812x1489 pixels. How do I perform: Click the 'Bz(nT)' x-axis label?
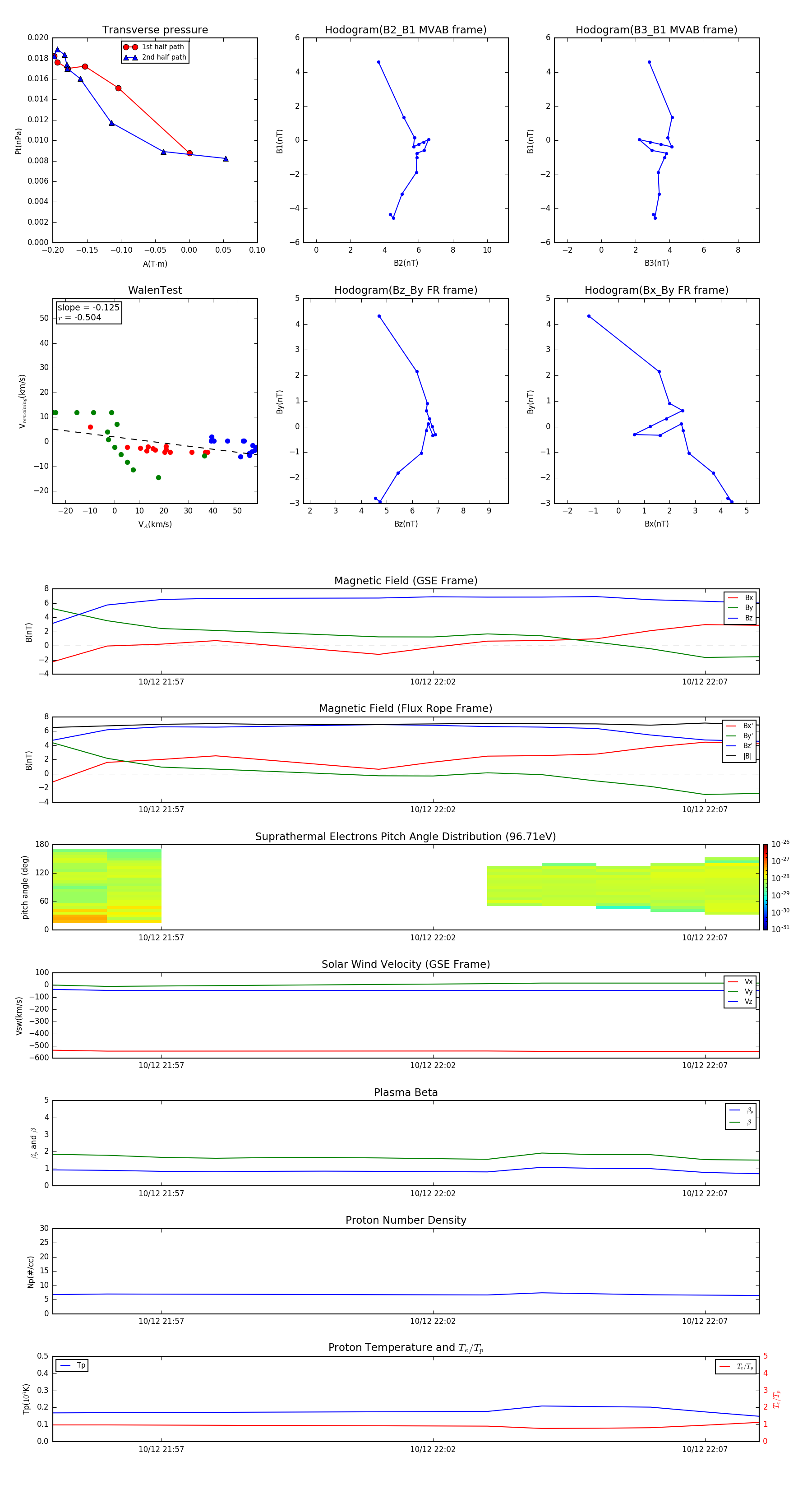406,524
